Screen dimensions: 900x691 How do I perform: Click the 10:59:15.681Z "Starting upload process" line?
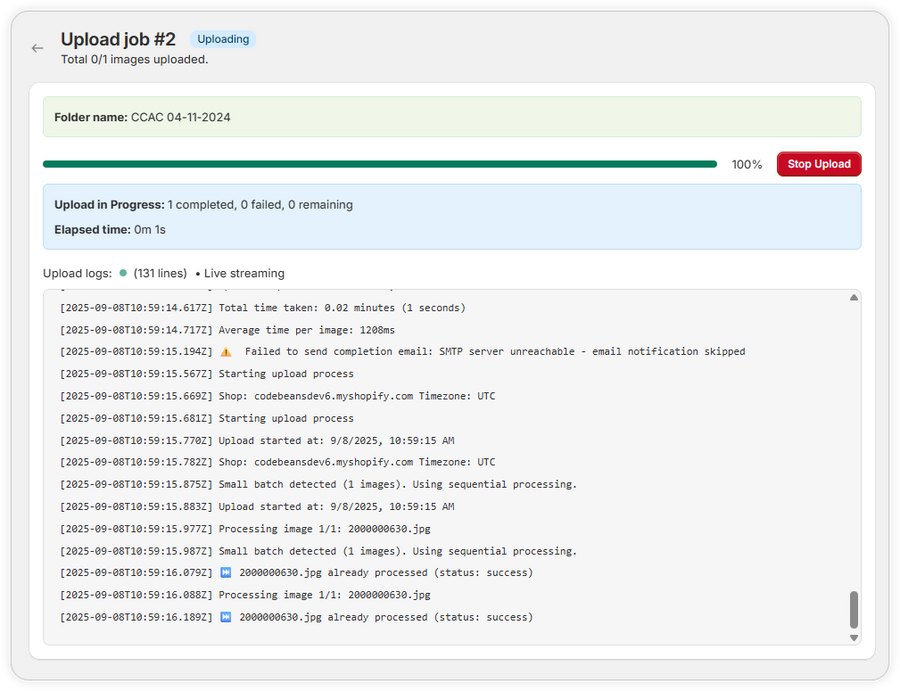(207, 418)
